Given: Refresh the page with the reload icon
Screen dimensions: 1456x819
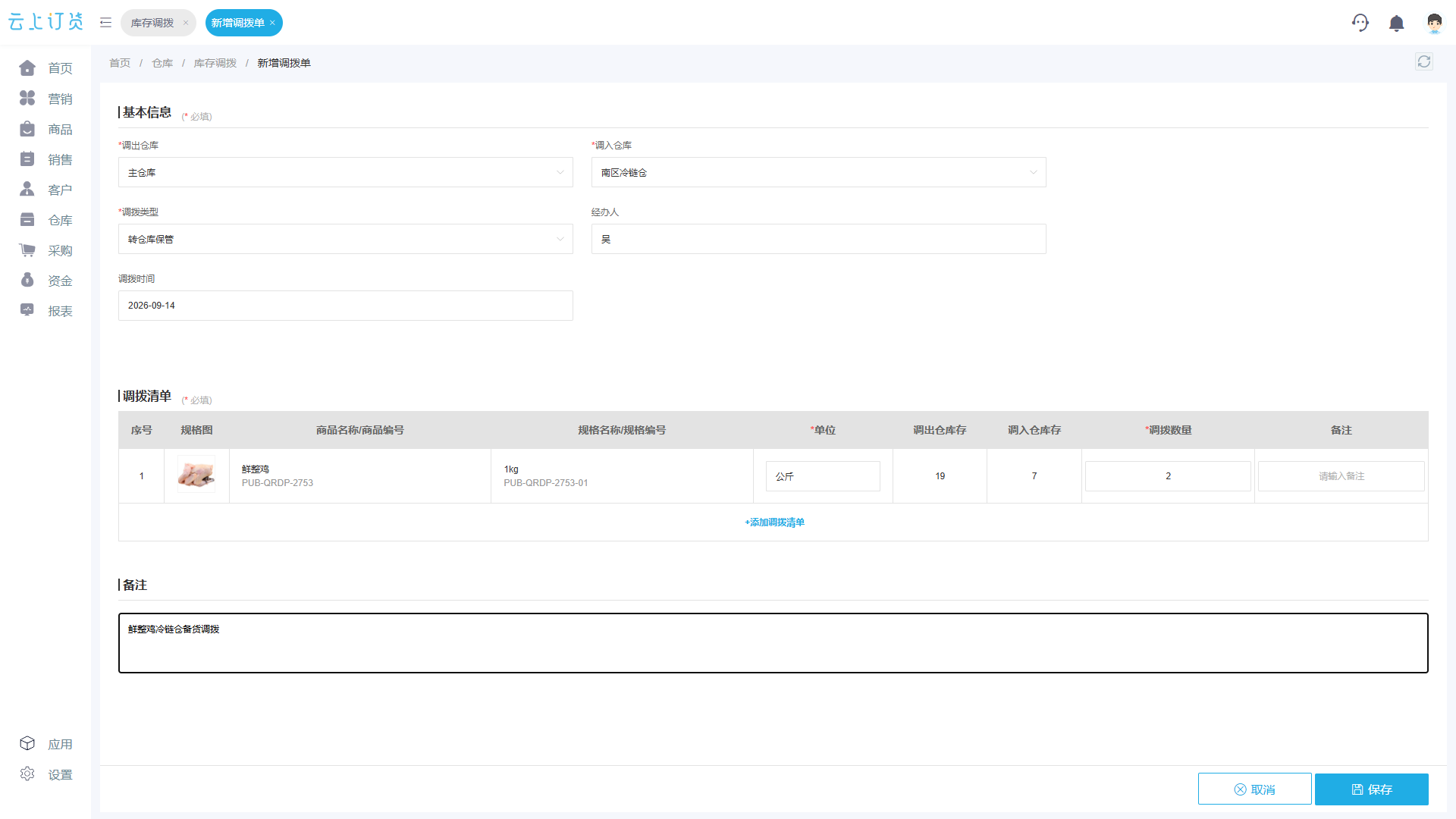Looking at the screenshot, I should (1424, 61).
